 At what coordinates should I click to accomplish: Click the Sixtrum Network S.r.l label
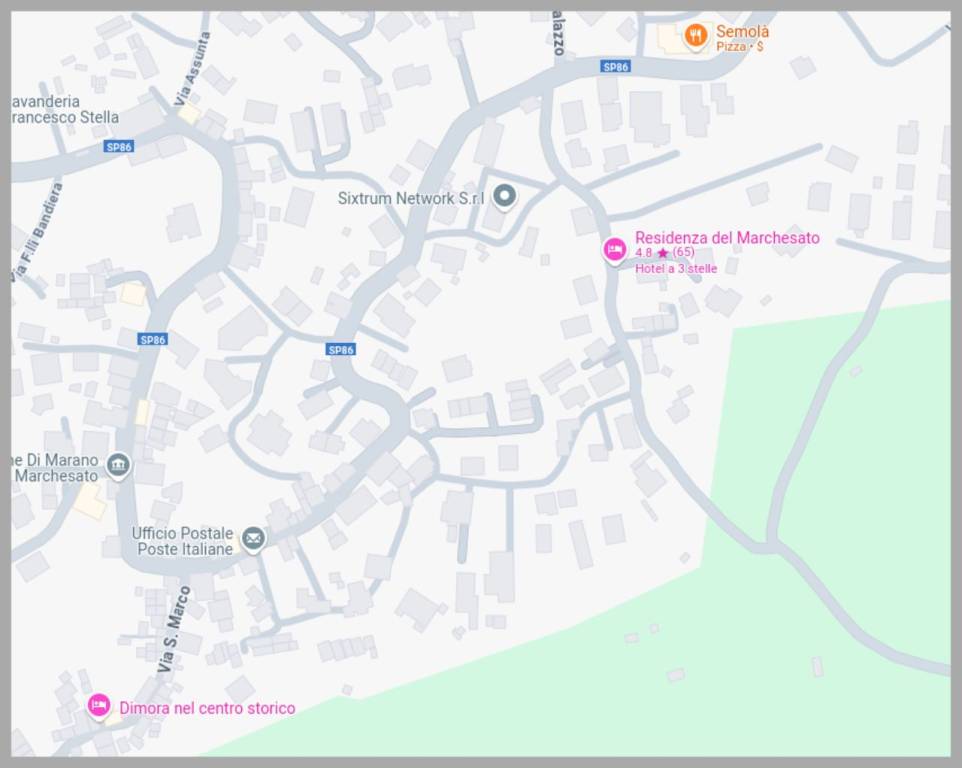(410, 198)
